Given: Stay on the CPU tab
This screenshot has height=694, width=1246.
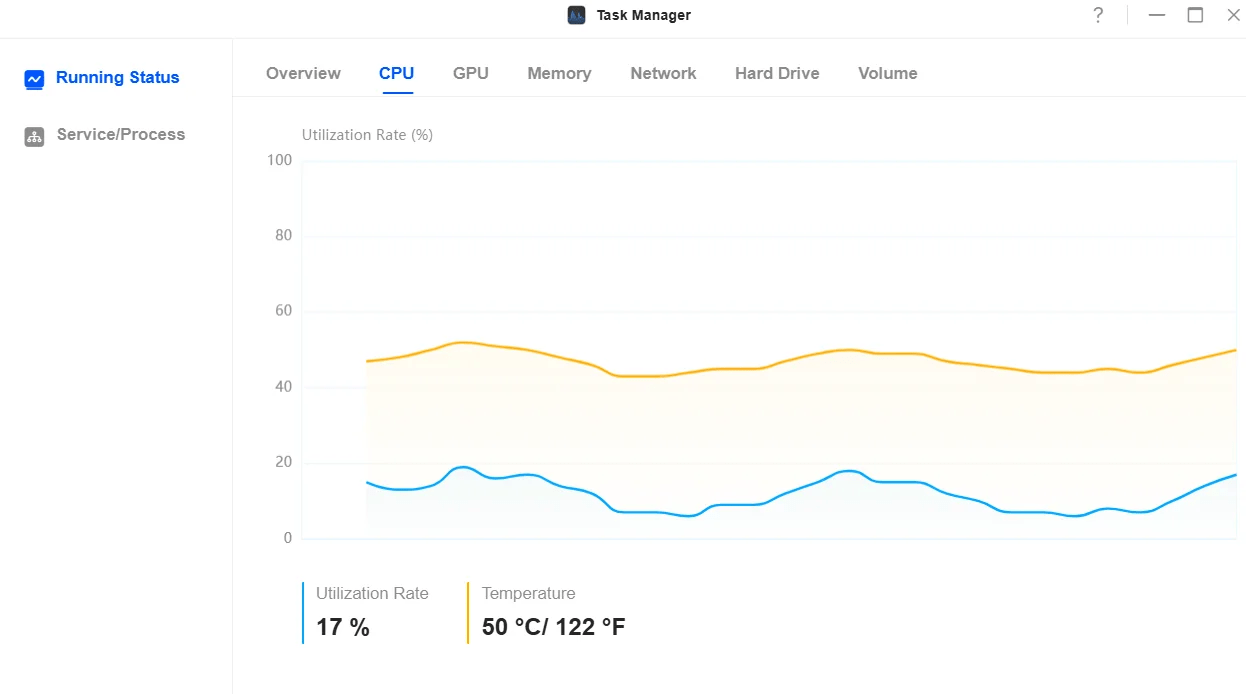Looking at the screenshot, I should coord(396,73).
